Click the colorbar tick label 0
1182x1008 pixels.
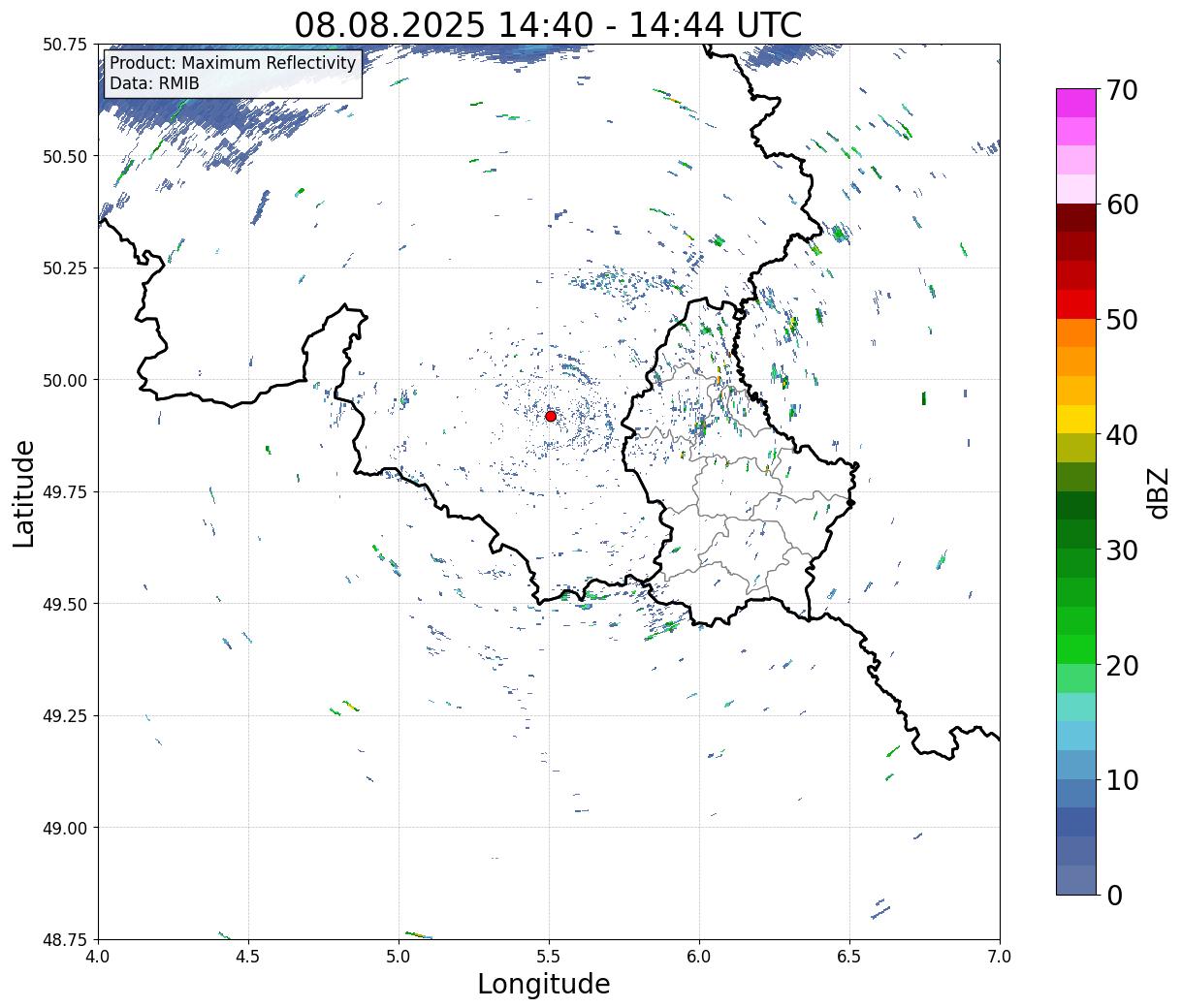click(1114, 895)
